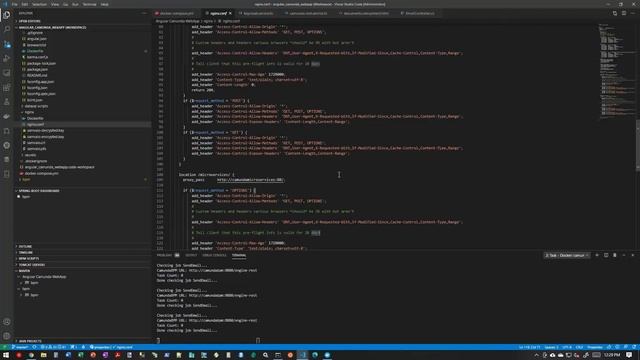Maximize the terminal panel with chevron
Screen dimensions: 640x360
pyautogui.click(x=624, y=255)
